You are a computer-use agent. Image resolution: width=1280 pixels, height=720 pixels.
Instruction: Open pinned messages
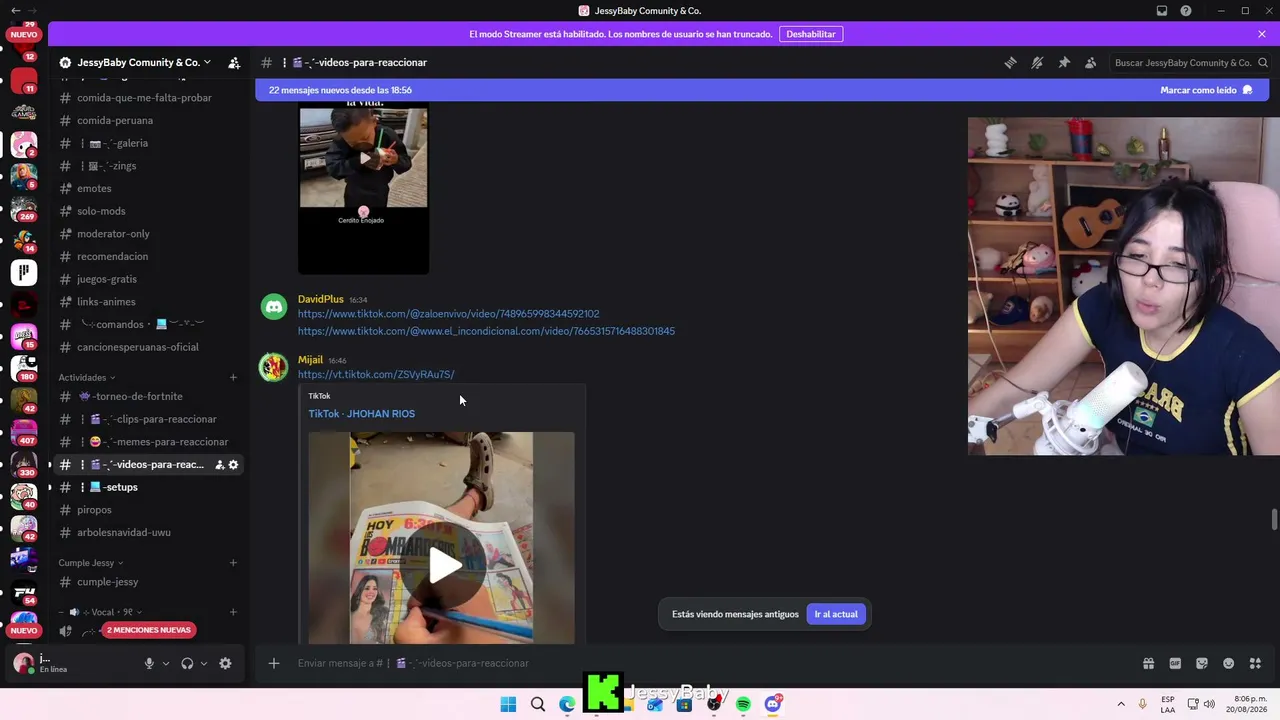[1064, 62]
